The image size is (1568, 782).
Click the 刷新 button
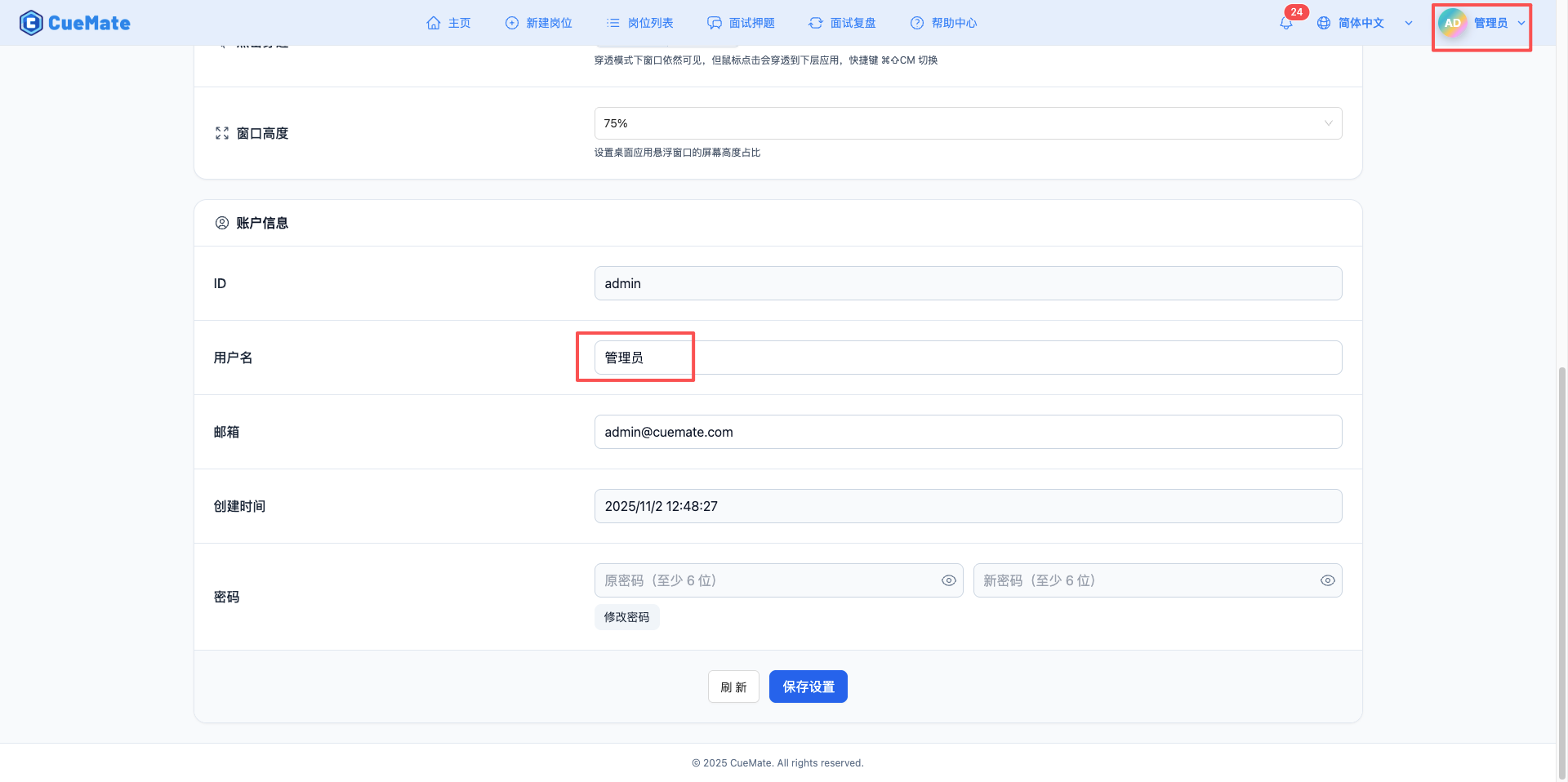click(733, 686)
